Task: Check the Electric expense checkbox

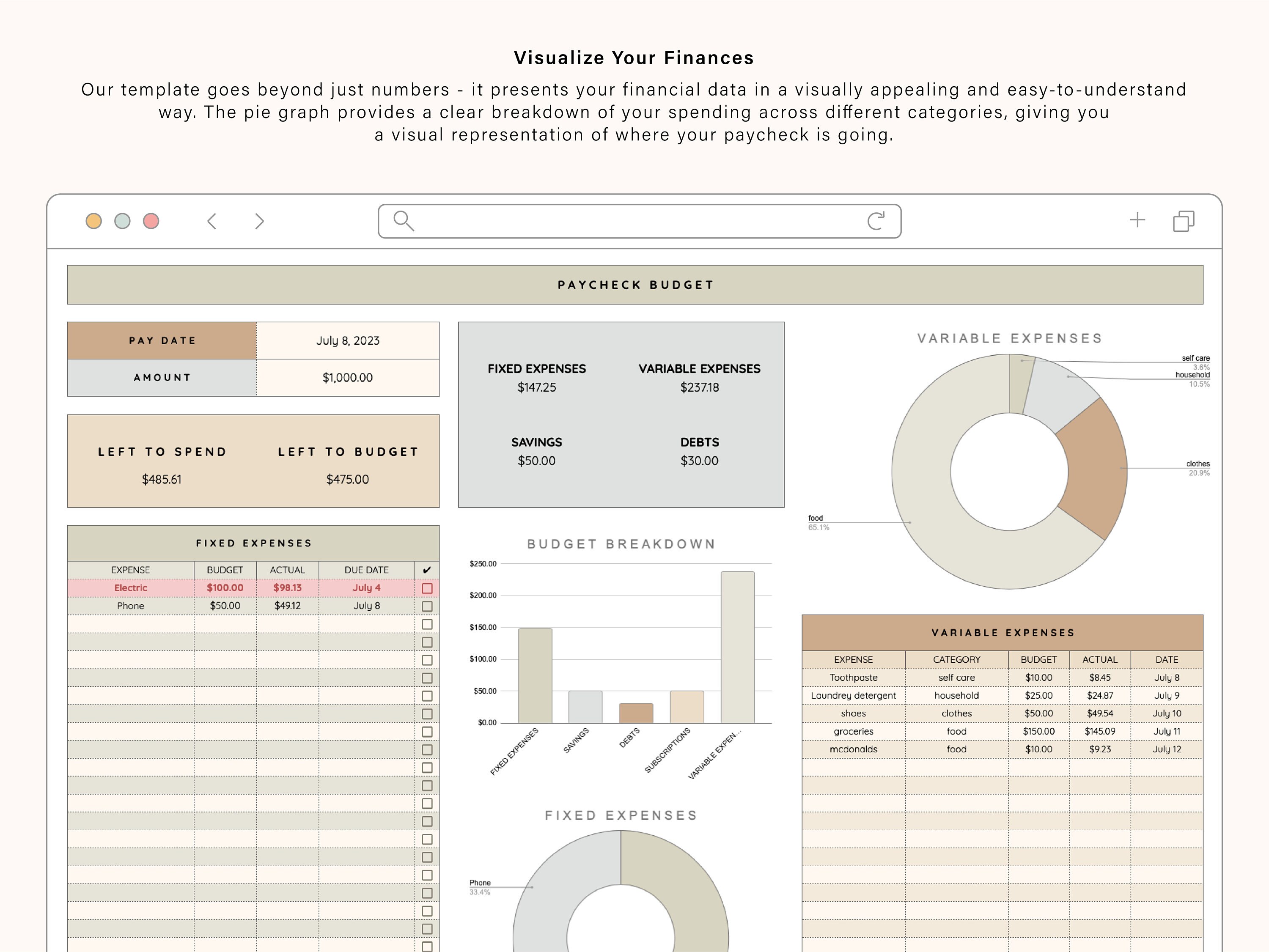Action: tap(426, 587)
